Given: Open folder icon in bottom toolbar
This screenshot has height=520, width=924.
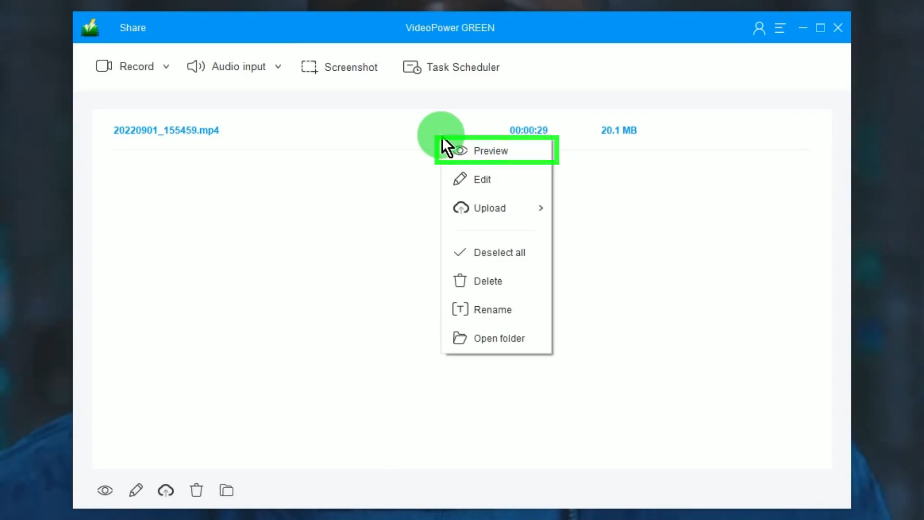Looking at the screenshot, I should (227, 490).
